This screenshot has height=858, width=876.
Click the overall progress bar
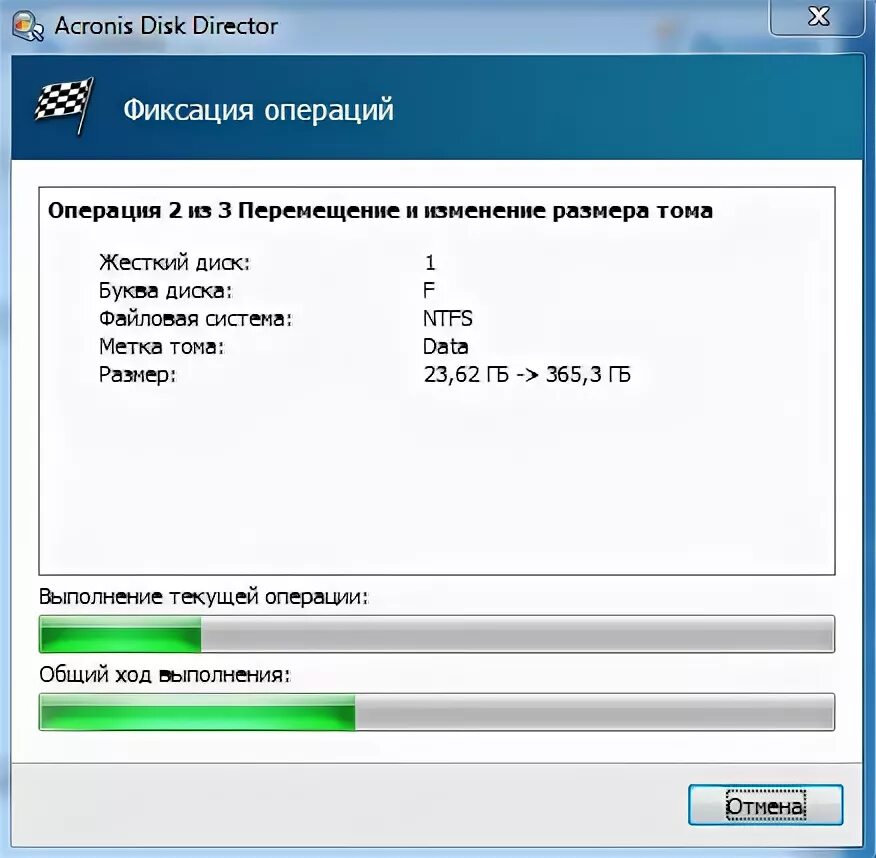coord(437,712)
